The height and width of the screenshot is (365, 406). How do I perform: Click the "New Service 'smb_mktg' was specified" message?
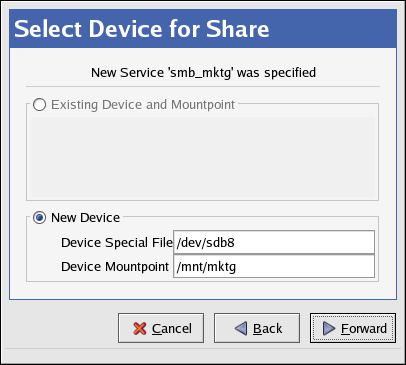[203, 73]
